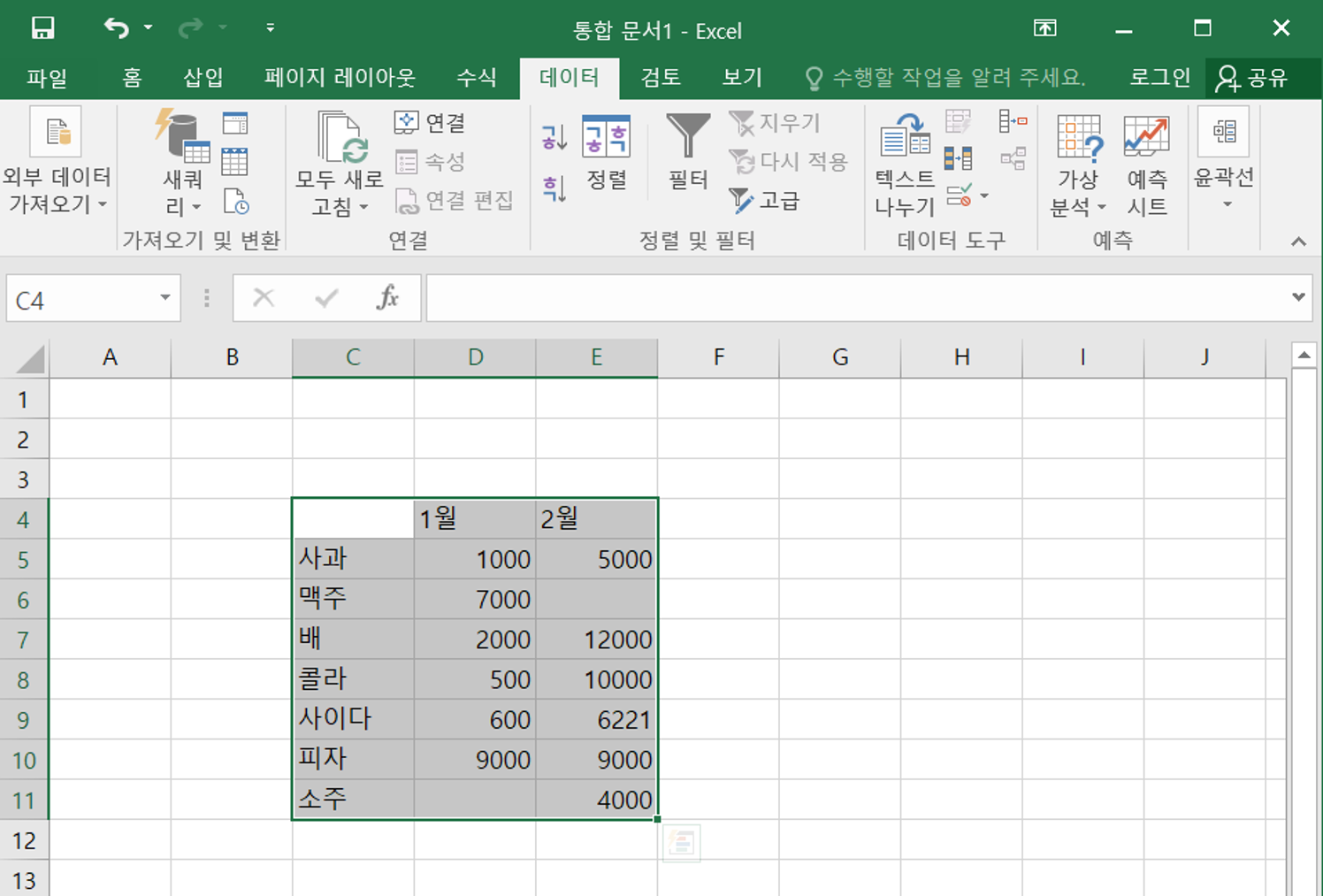The width and height of the screenshot is (1323, 896).
Task: Click the Sort ascending icon
Action: pos(554,137)
